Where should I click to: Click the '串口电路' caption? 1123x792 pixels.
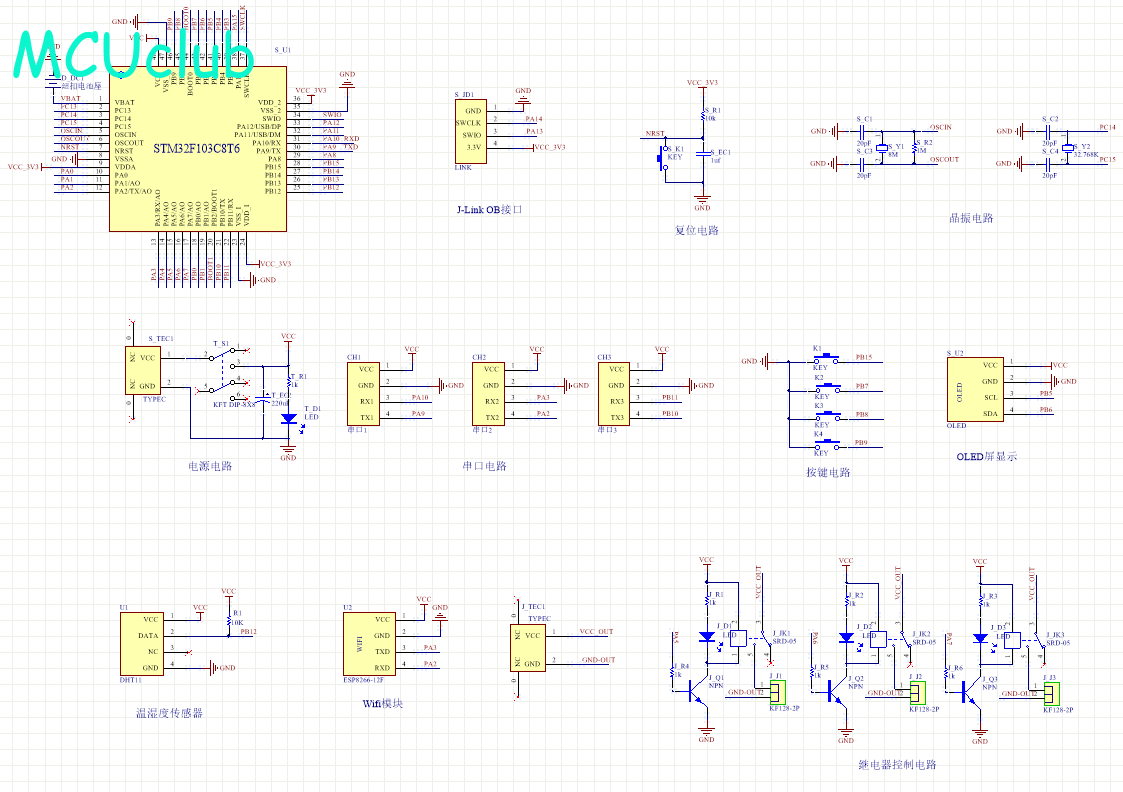[x=484, y=466]
